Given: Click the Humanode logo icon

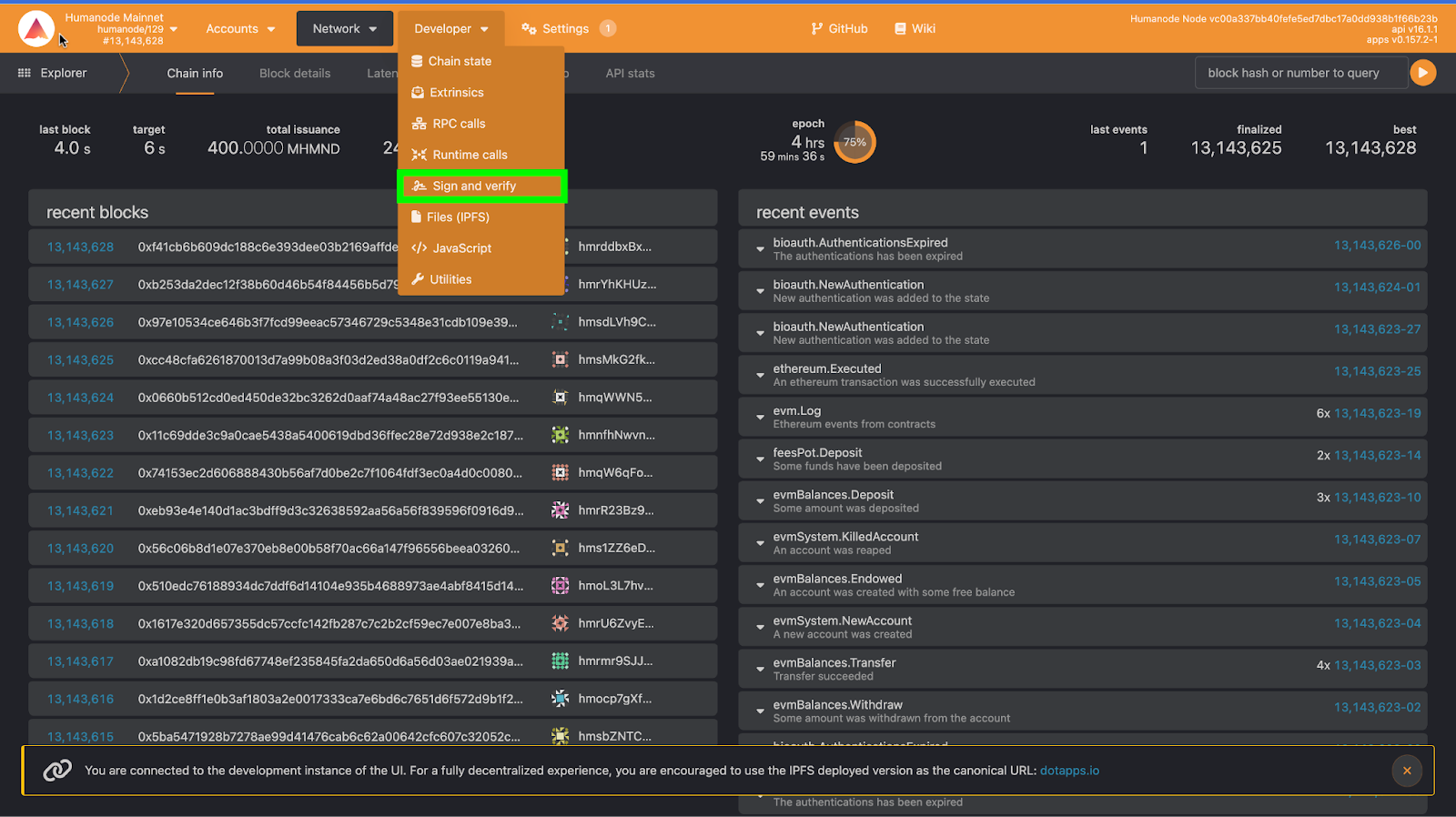Looking at the screenshot, I should coord(36,29).
